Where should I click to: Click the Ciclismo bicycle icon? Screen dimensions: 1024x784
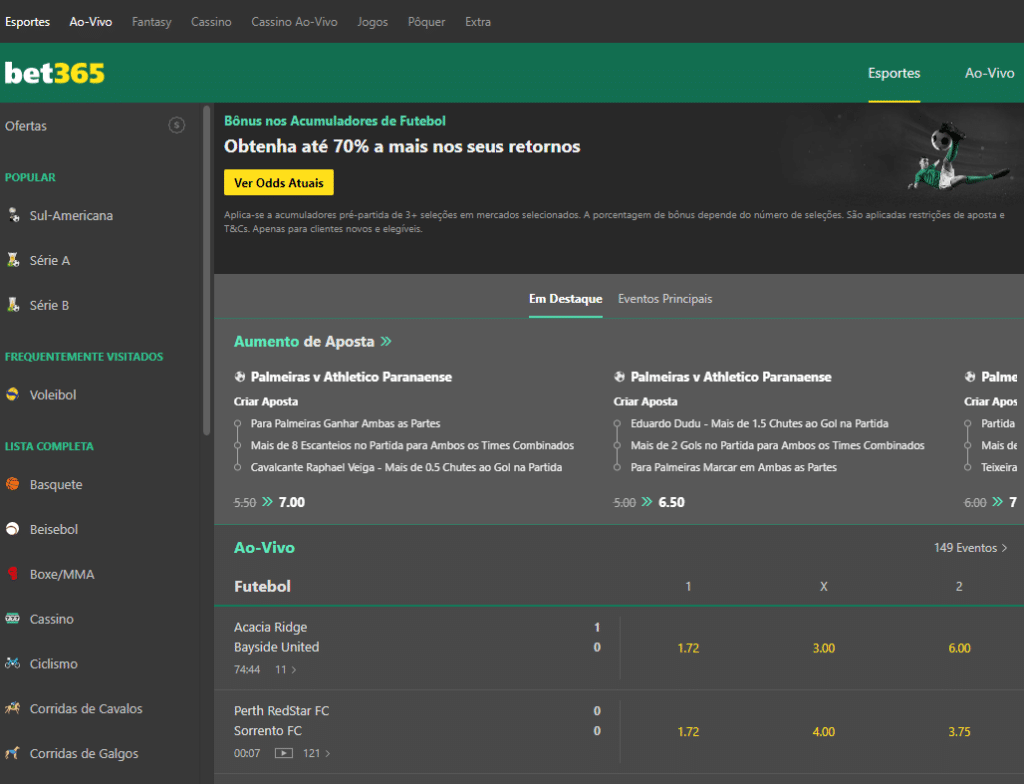click(12, 663)
